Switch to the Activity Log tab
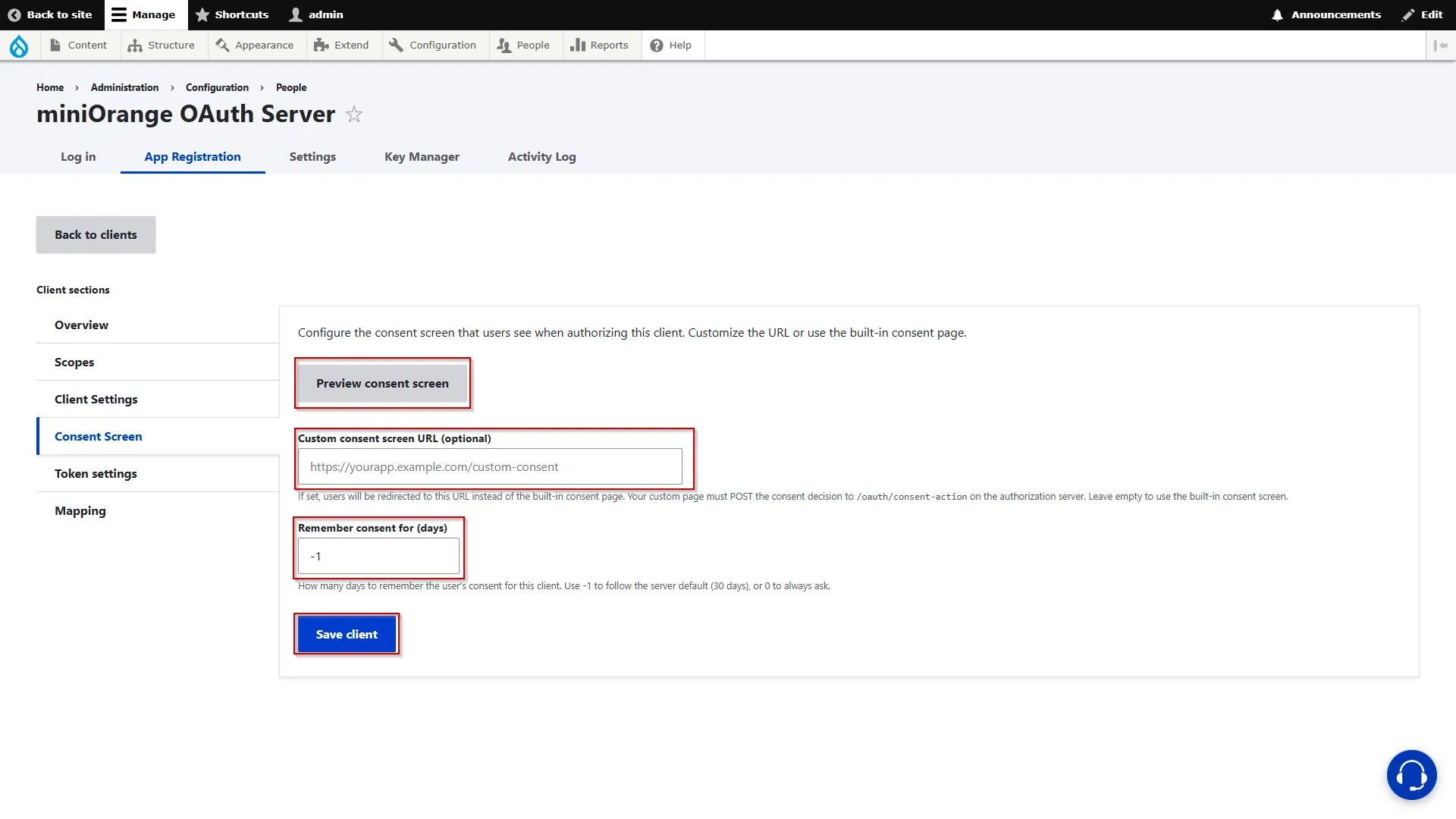Viewport: 1456px width, 819px height. [541, 157]
